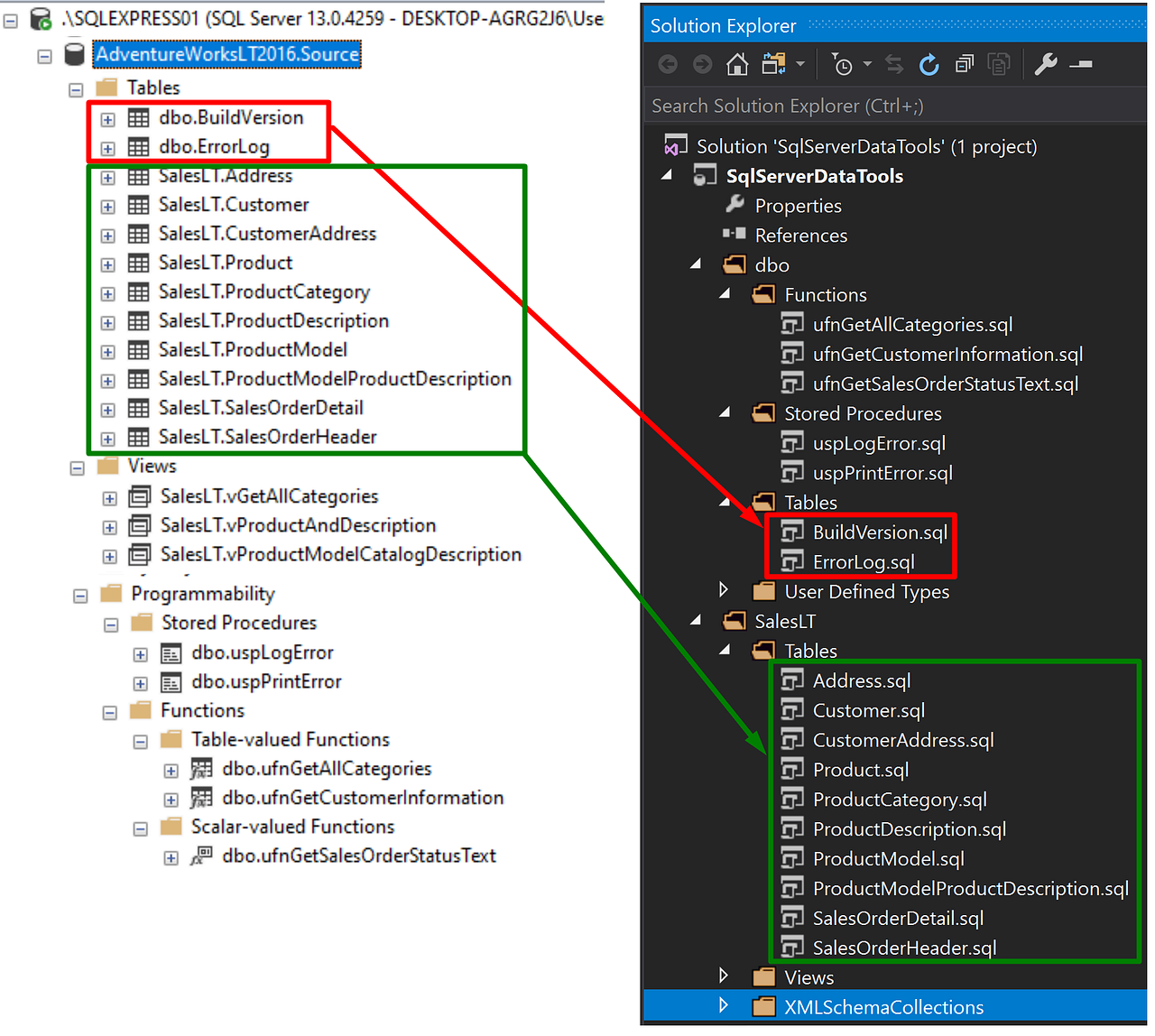Select BuildVersion.sql in Solution Explorer
Viewport: 1155px width, 1036px height.
point(880,532)
